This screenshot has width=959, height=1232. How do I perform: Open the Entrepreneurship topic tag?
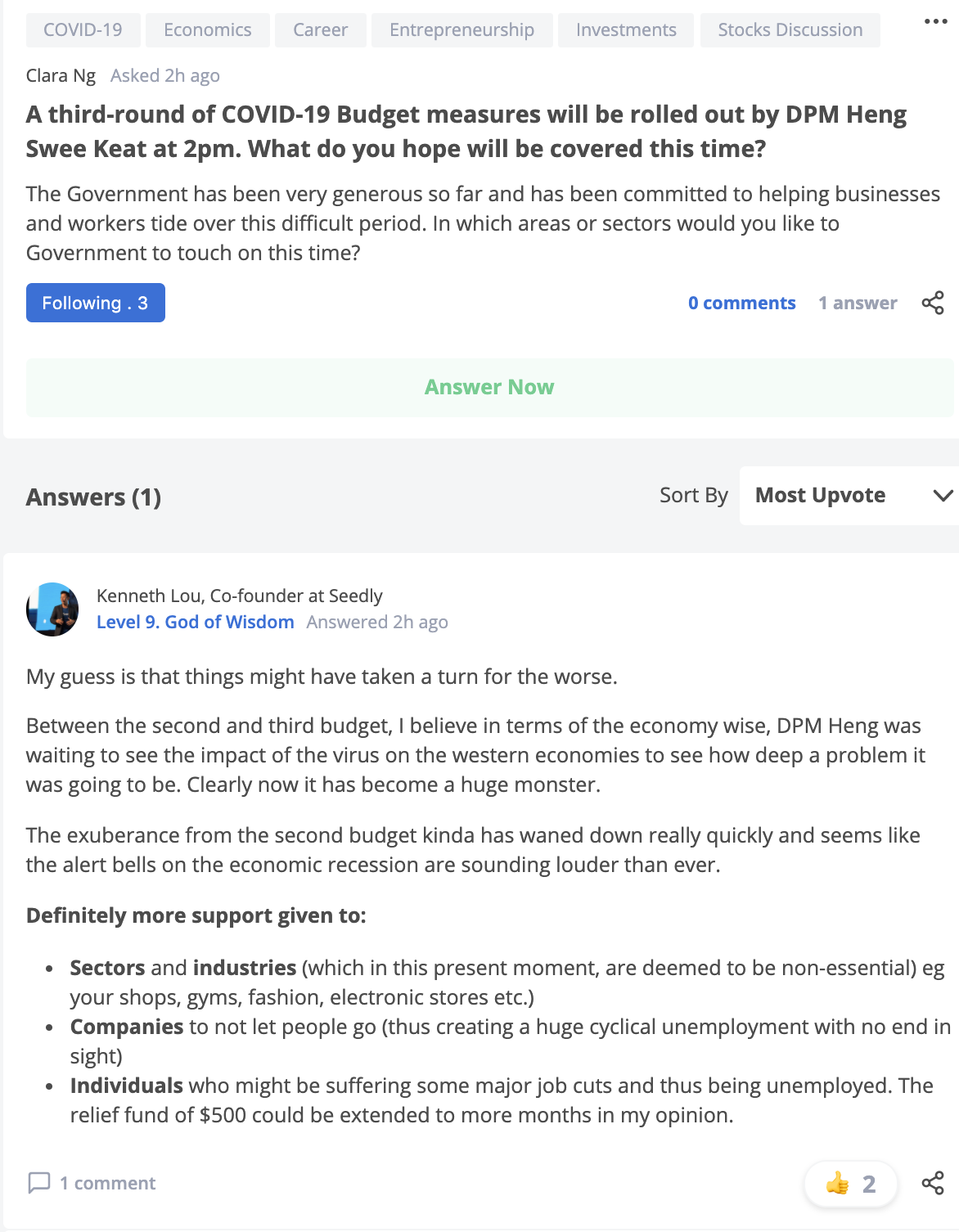coord(462,30)
